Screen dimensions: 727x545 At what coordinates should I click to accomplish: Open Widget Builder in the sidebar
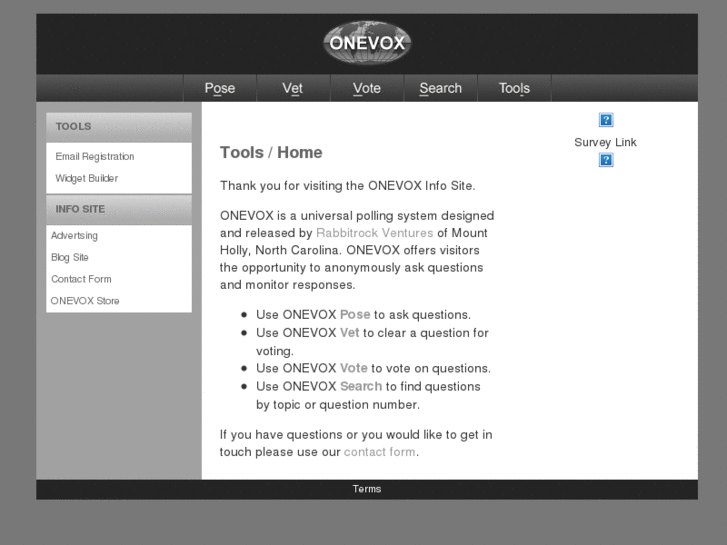[87, 178]
